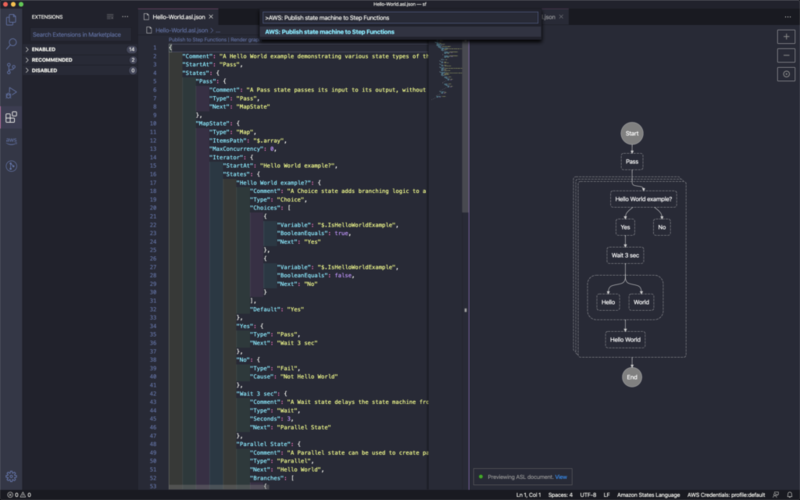Click Search Extensions in Marketplace field

(81, 35)
